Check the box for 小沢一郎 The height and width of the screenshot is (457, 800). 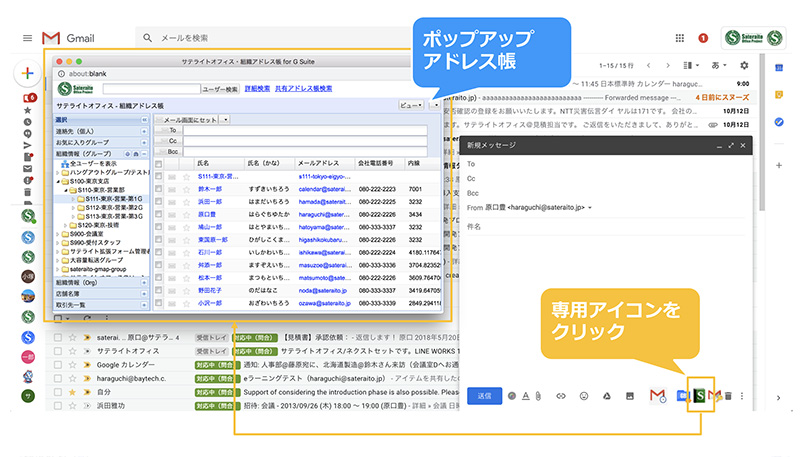click(x=159, y=303)
